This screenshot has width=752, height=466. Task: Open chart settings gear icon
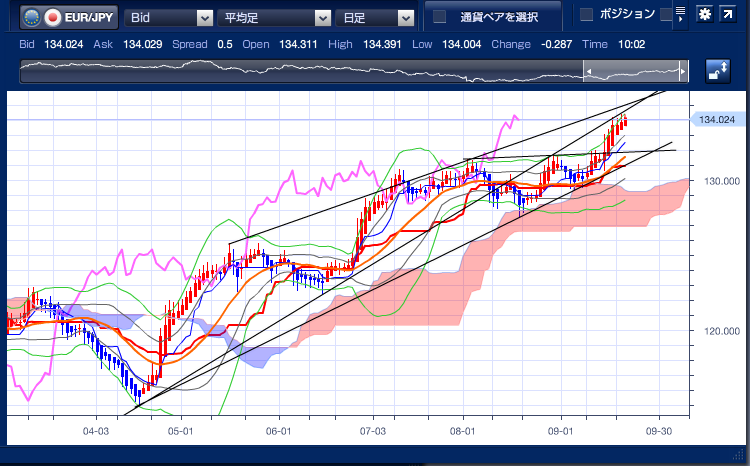(705, 14)
